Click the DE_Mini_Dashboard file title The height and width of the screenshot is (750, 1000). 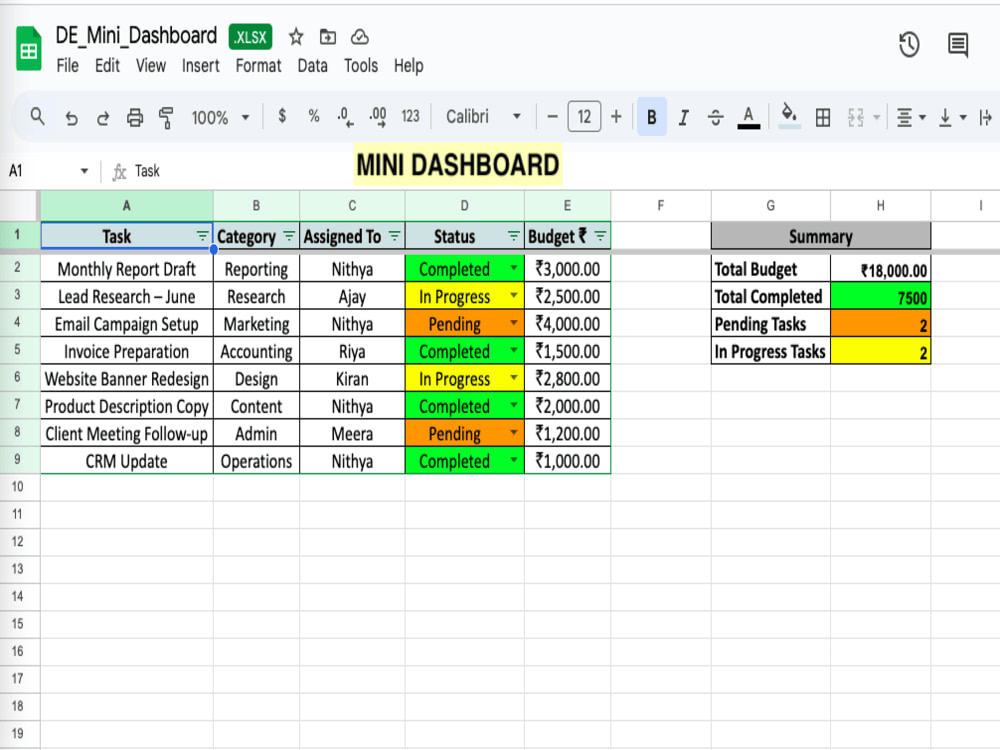coord(136,36)
